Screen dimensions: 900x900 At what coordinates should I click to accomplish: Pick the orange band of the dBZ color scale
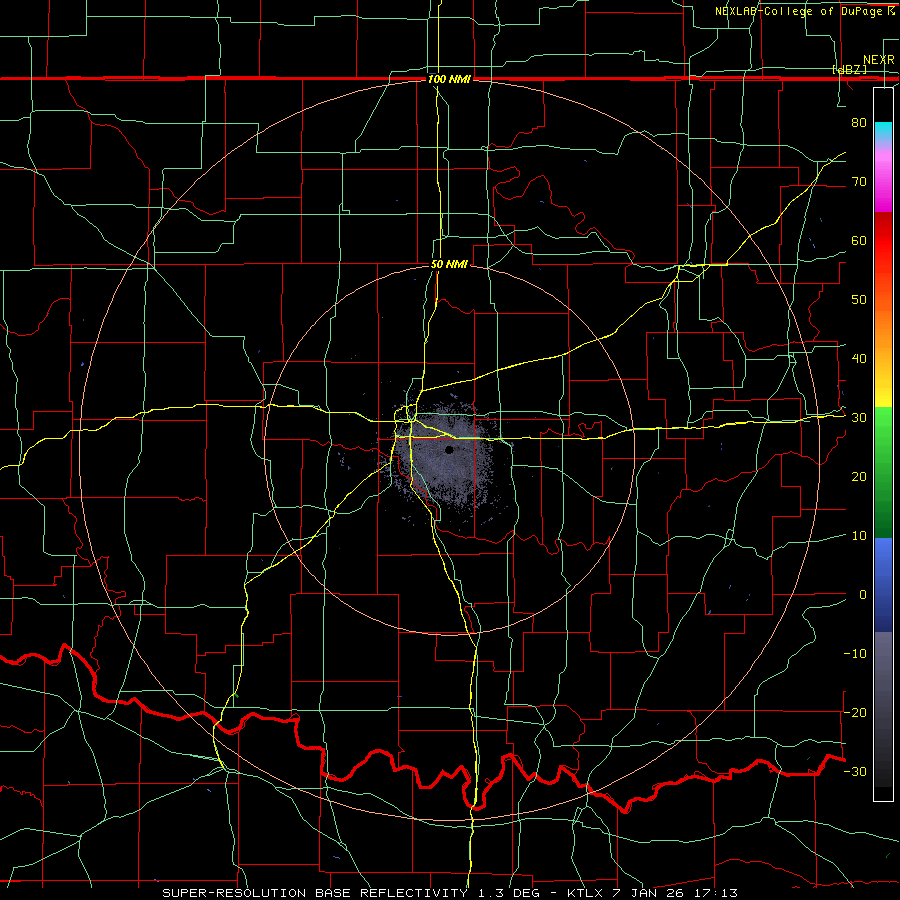pyautogui.click(x=883, y=327)
